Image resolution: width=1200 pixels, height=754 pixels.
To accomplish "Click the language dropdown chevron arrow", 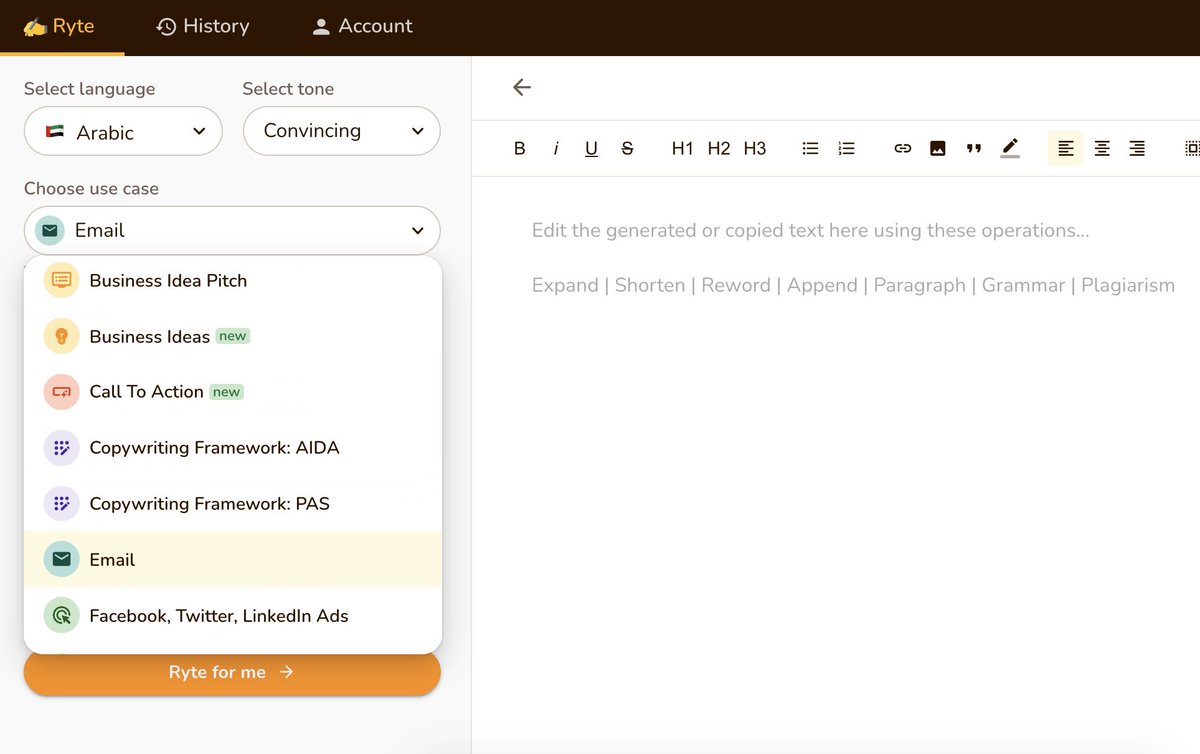I will (x=199, y=131).
